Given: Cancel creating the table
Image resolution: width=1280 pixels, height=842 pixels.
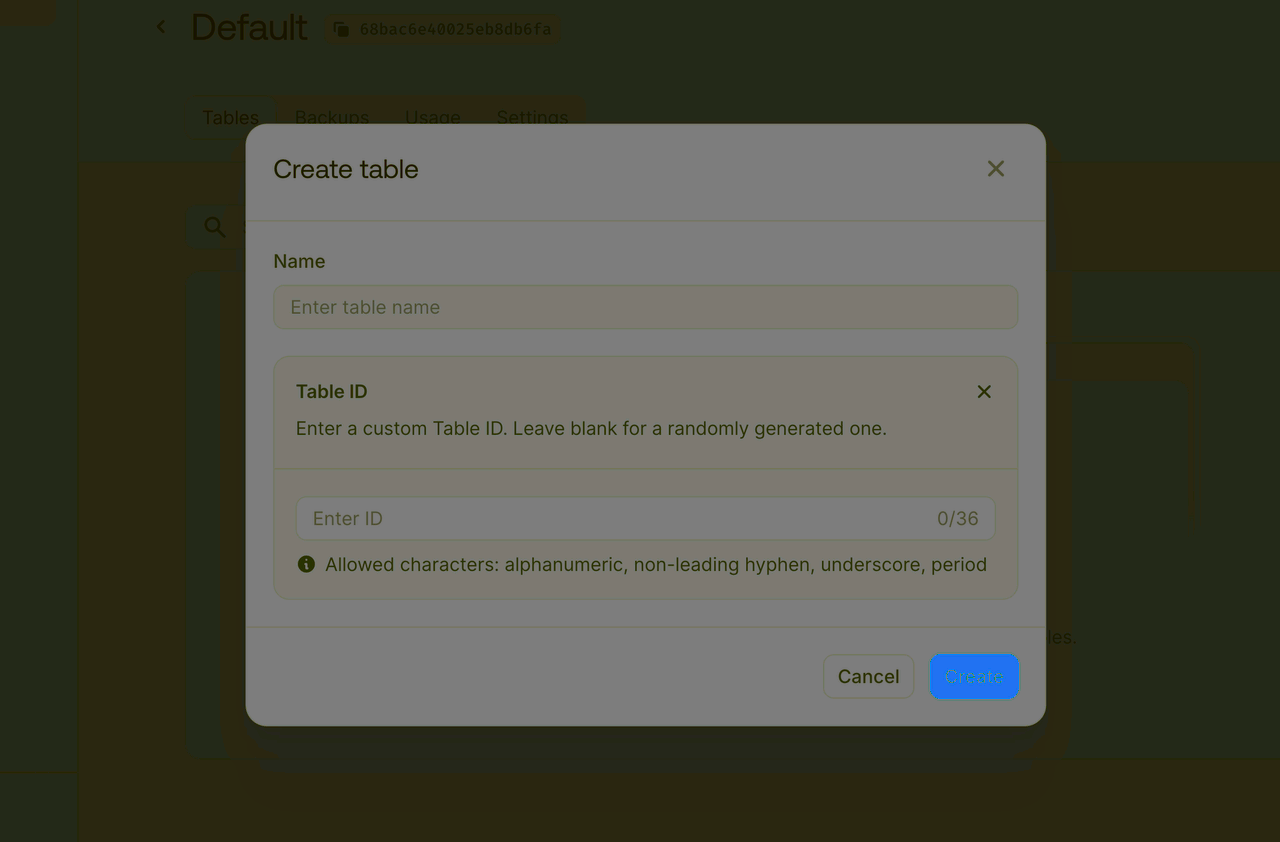Looking at the screenshot, I should point(868,676).
